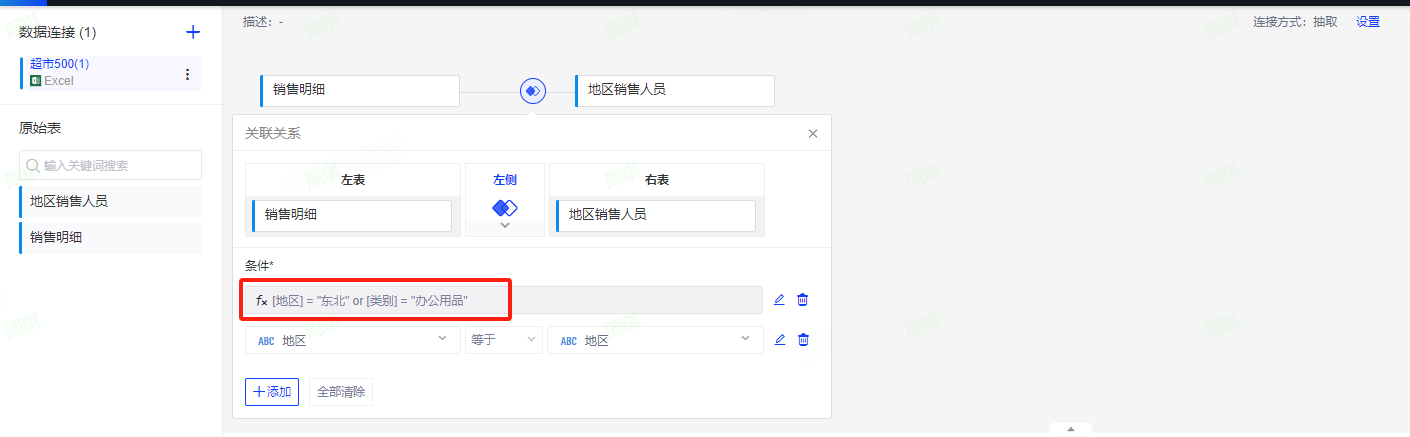Edit the formula condition row

coord(780,300)
